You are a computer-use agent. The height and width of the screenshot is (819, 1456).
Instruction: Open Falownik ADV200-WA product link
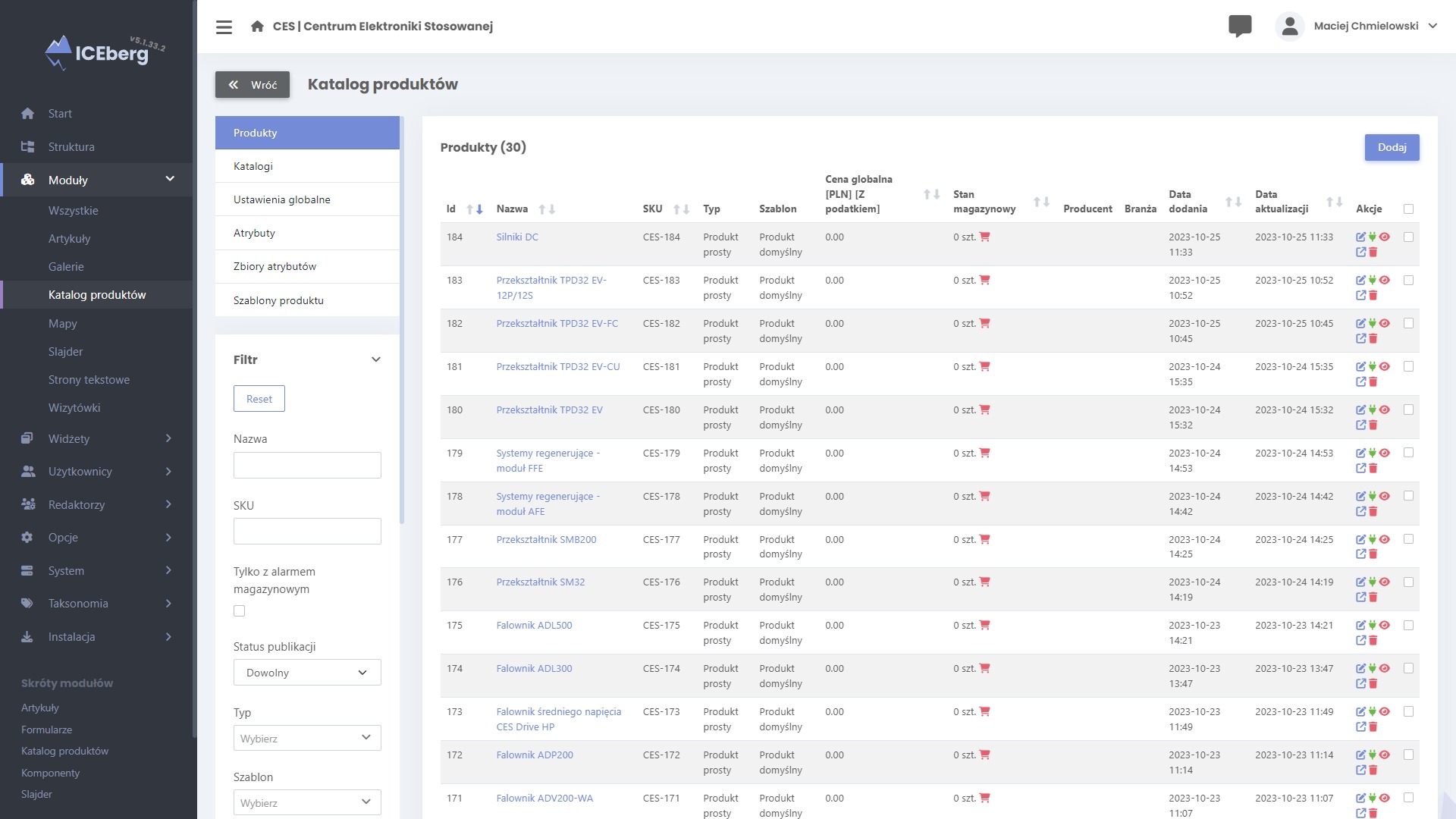click(544, 799)
